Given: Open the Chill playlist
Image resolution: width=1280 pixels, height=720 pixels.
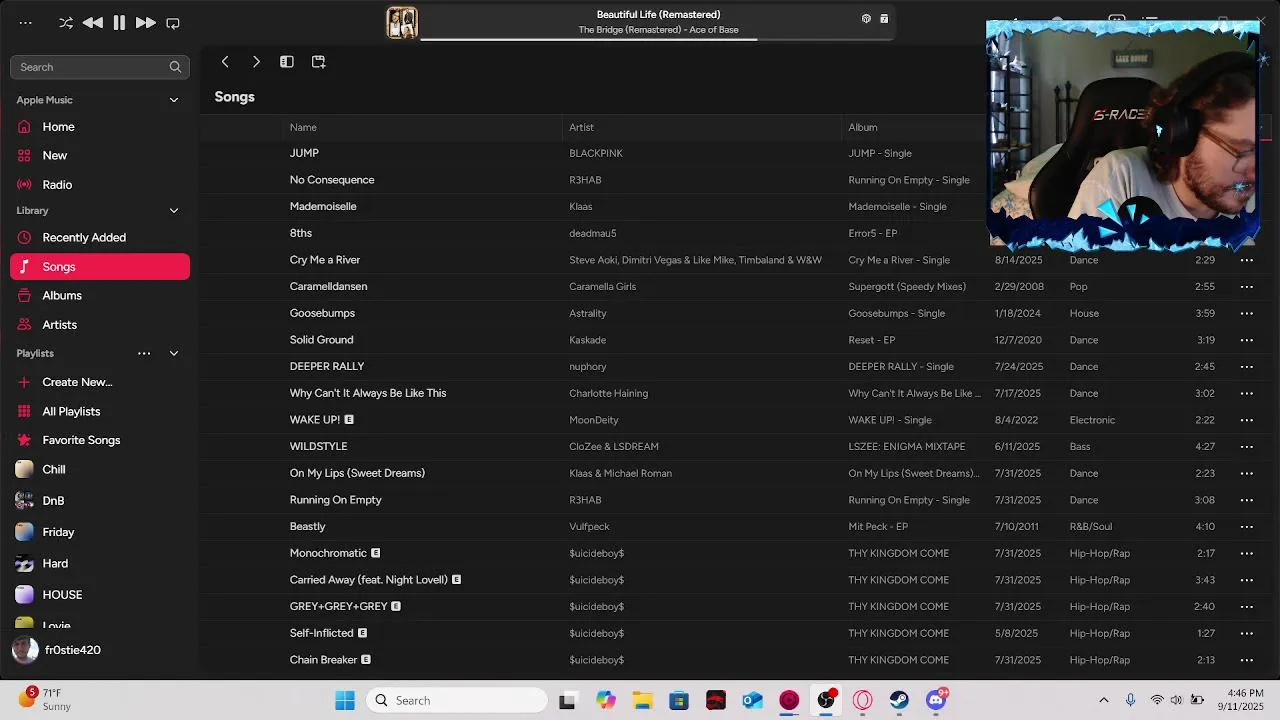Looking at the screenshot, I should pyautogui.click(x=99, y=470).
